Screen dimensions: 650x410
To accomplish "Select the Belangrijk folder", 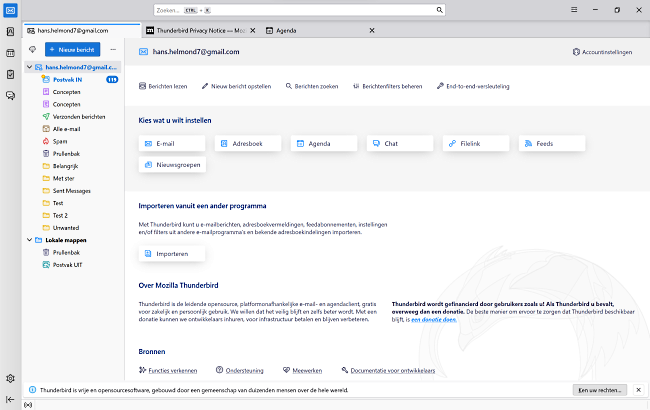I will (73, 166).
